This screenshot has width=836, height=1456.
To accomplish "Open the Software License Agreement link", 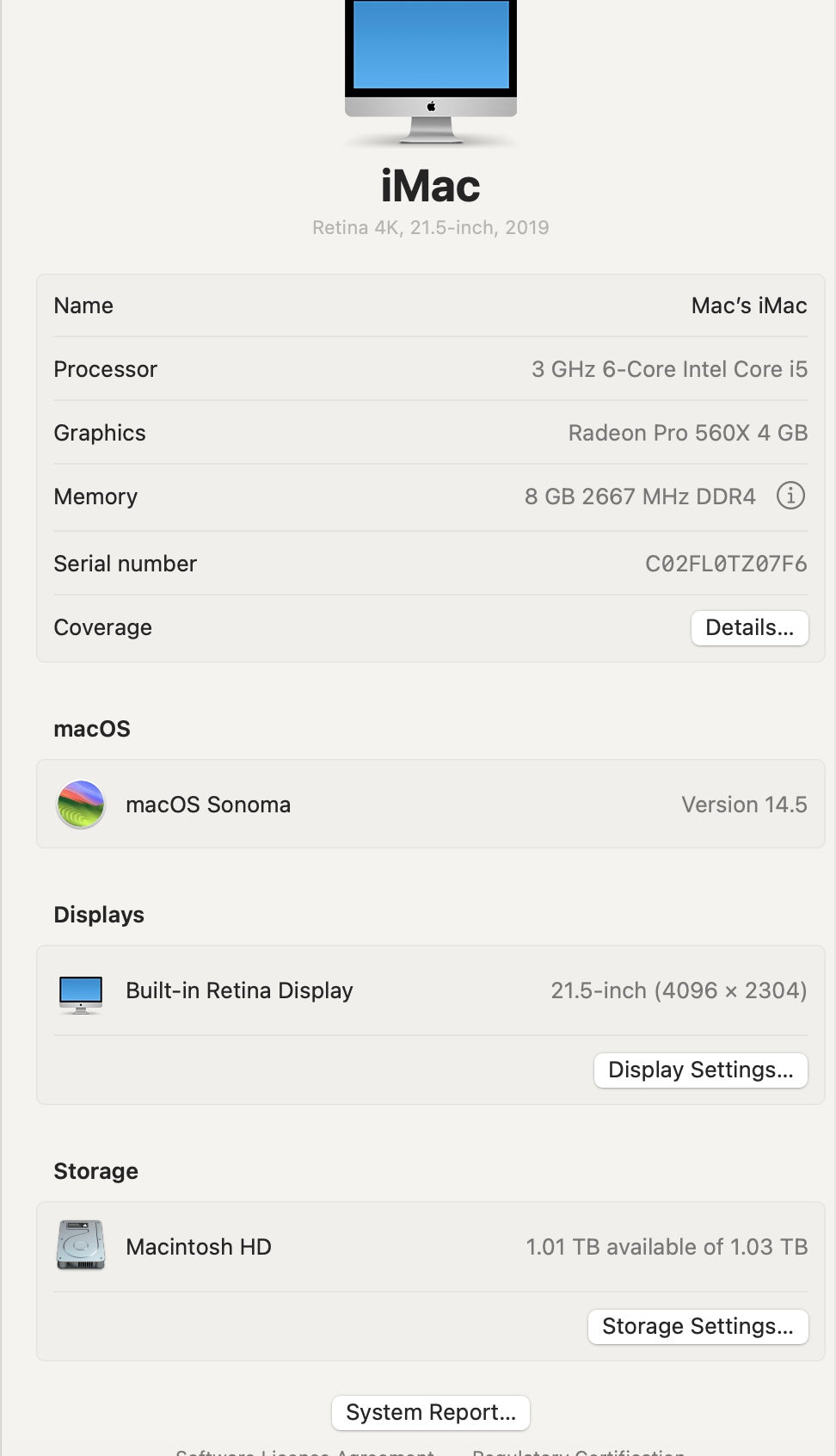I will [x=305, y=1451].
